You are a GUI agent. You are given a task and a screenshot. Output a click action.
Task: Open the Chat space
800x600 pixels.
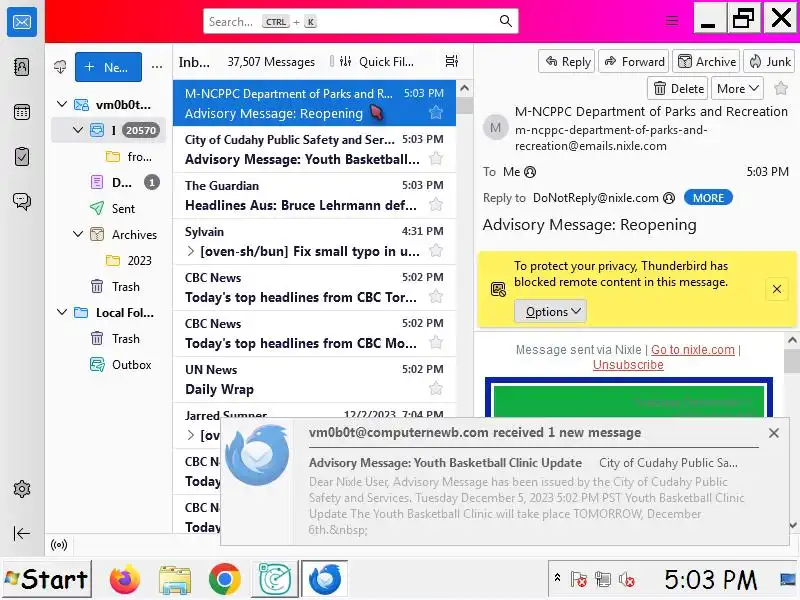point(22,202)
